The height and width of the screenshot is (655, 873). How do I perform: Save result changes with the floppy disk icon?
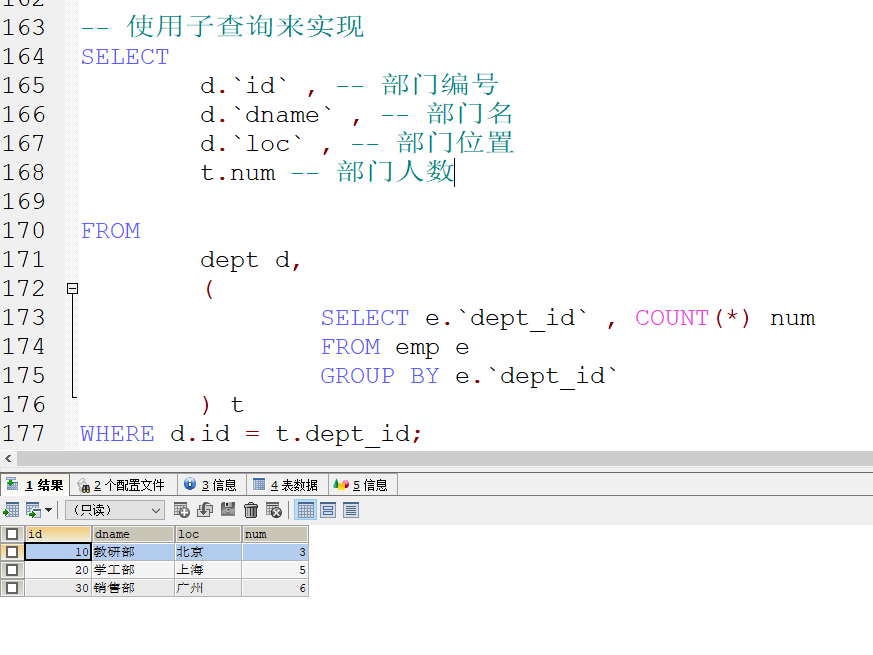[229, 510]
